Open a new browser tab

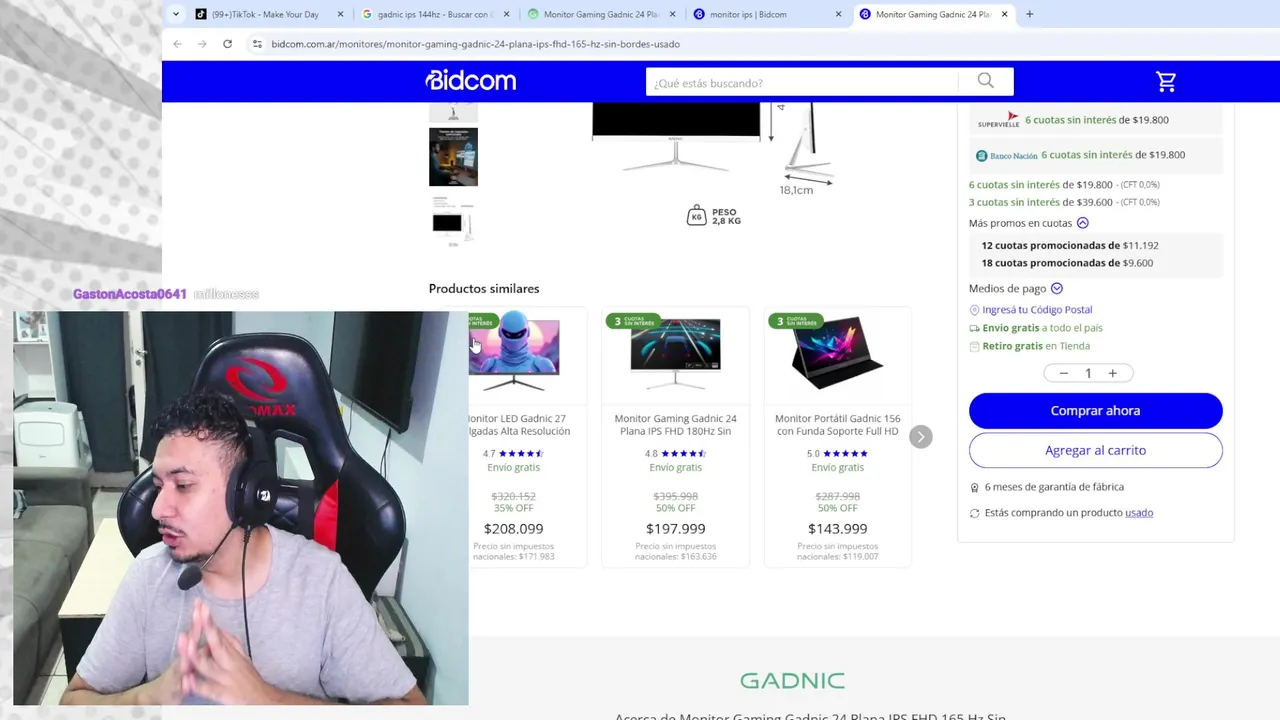[x=1030, y=14]
